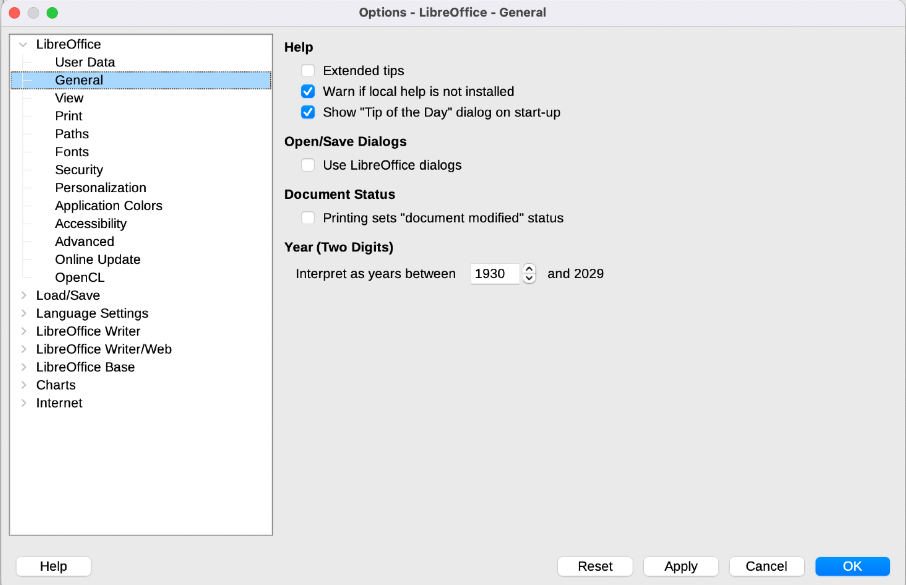Open the Online Update settings page
906x585 pixels.
(x=97, y=259)
